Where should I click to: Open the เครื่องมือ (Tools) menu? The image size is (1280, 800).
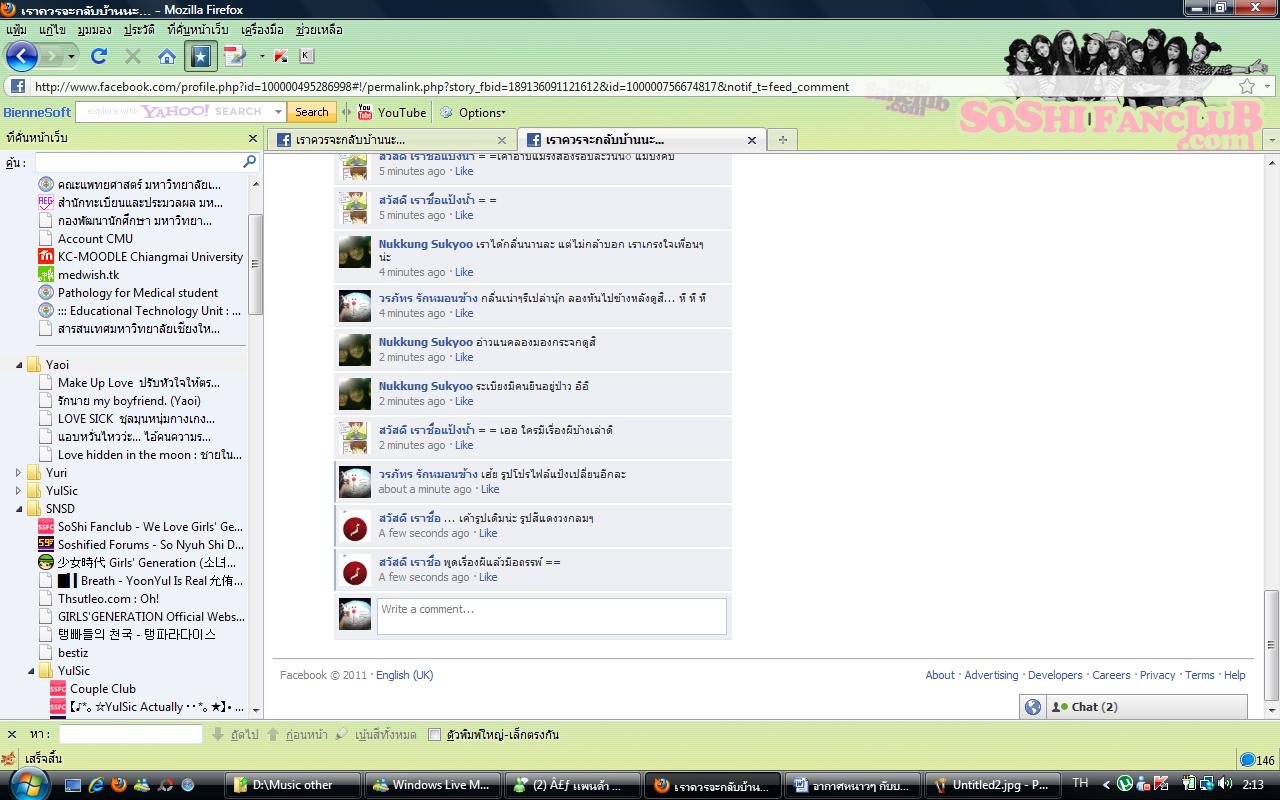(262, 30)
